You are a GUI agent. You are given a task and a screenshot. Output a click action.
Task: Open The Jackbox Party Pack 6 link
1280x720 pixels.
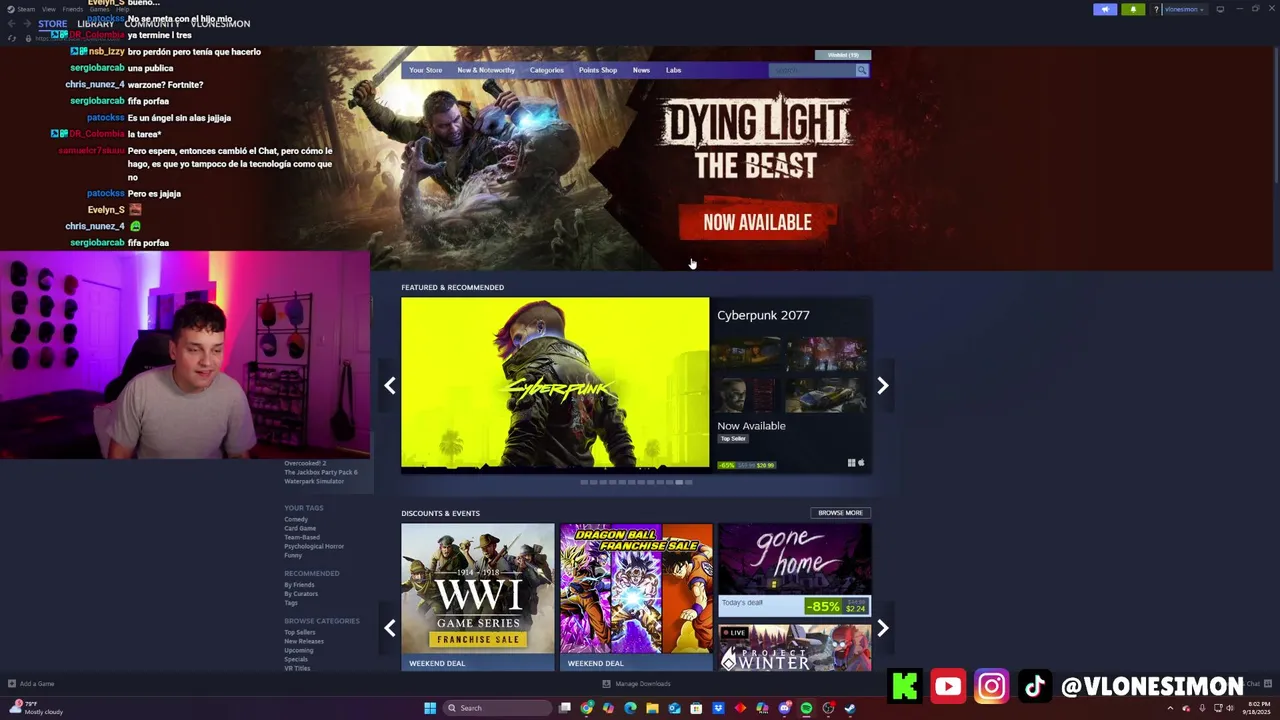(x=321, y=472)
